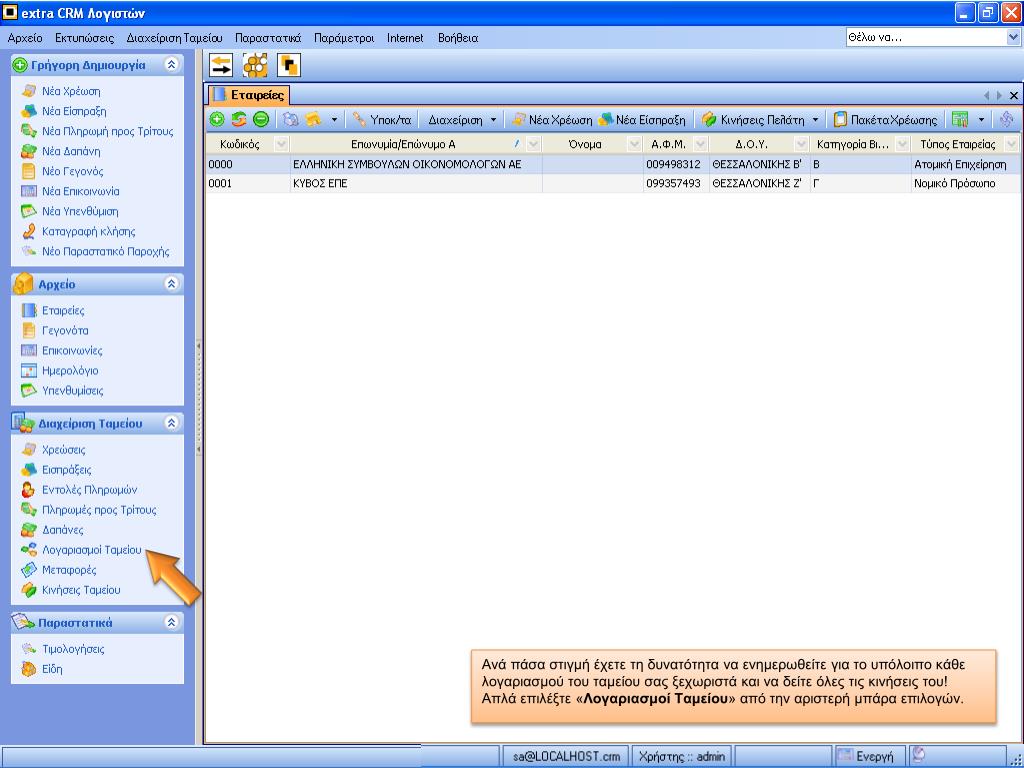This screenshot has height=768, width=1024.
Task: Open filter dropdown of Τύπος Εταιρείας column
Action: [x=1012, y=144]
